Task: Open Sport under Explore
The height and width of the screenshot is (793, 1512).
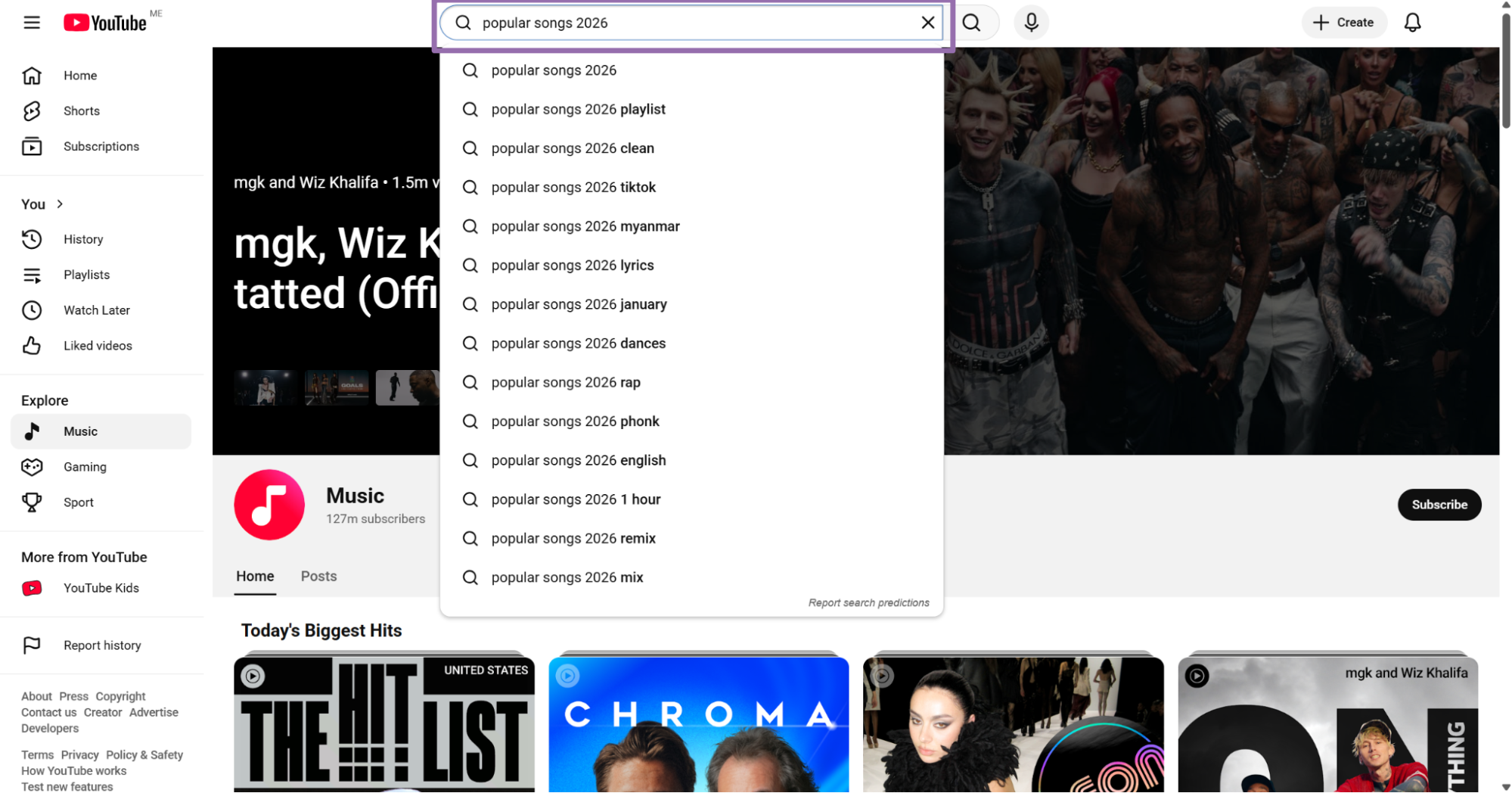Action: [x=101, y=502]
